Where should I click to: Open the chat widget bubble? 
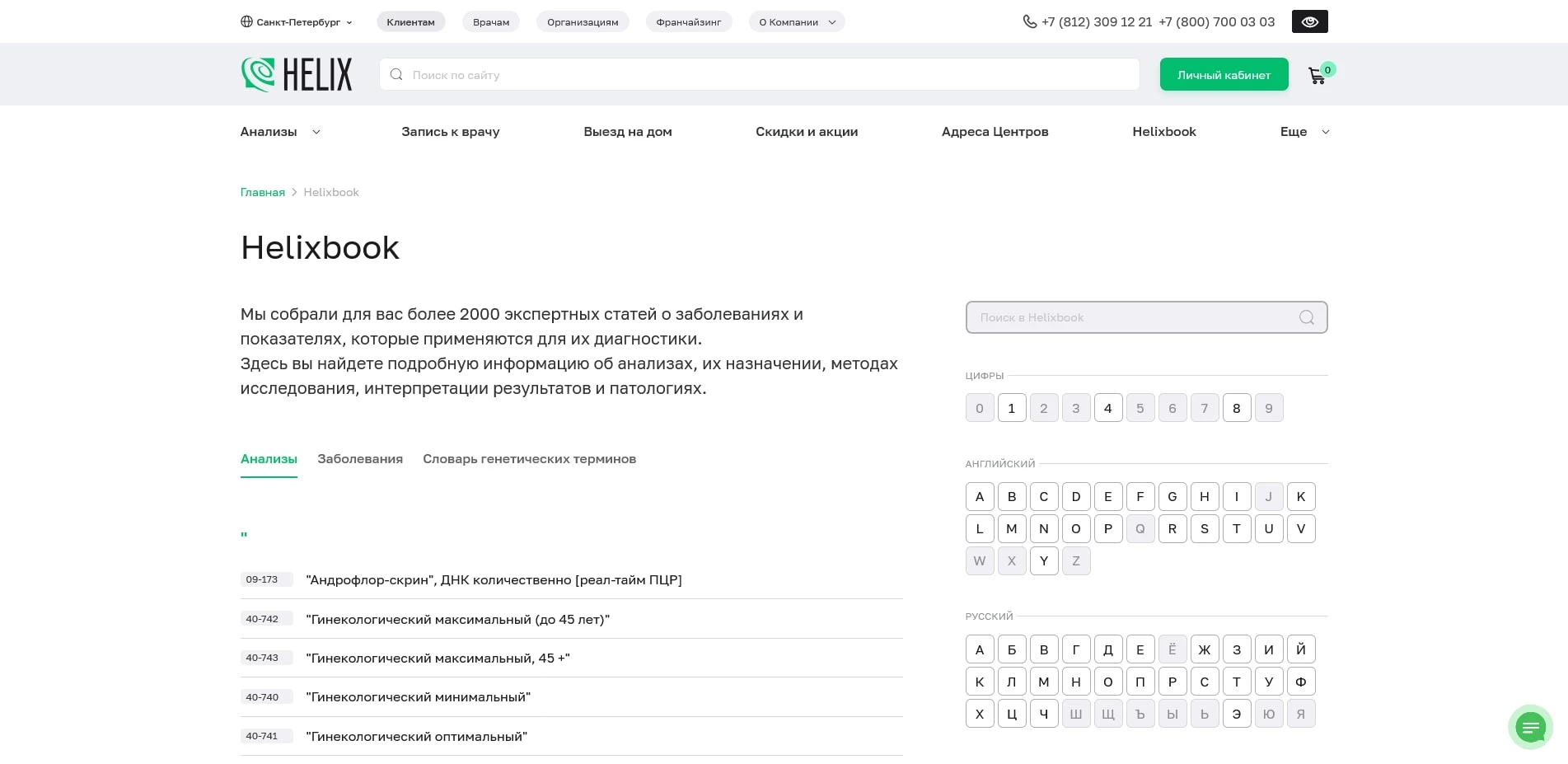pyautogui.click(x=1531, y=727)
